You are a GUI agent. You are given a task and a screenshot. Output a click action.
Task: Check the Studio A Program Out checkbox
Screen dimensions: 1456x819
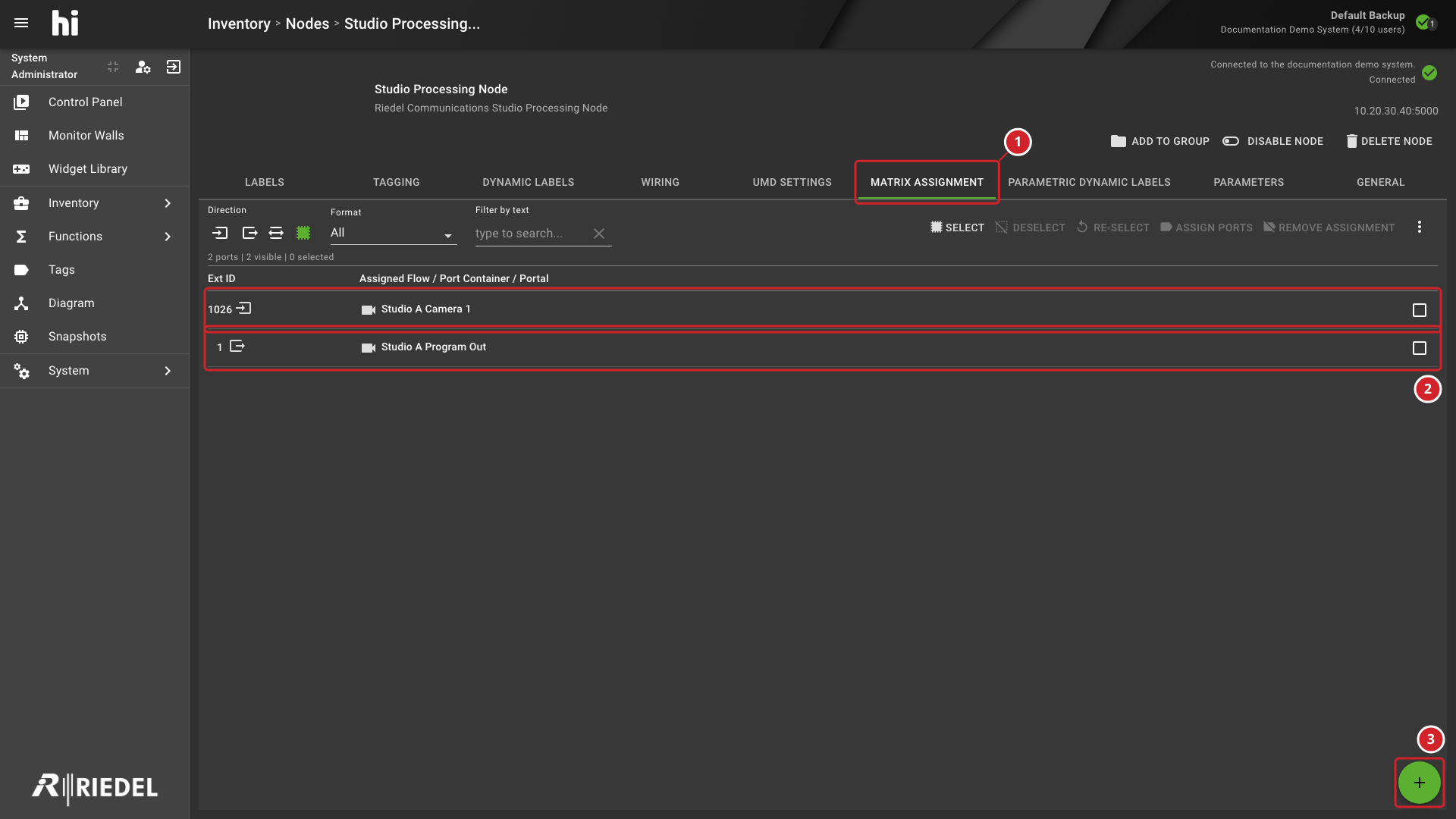click(1420, 348)
